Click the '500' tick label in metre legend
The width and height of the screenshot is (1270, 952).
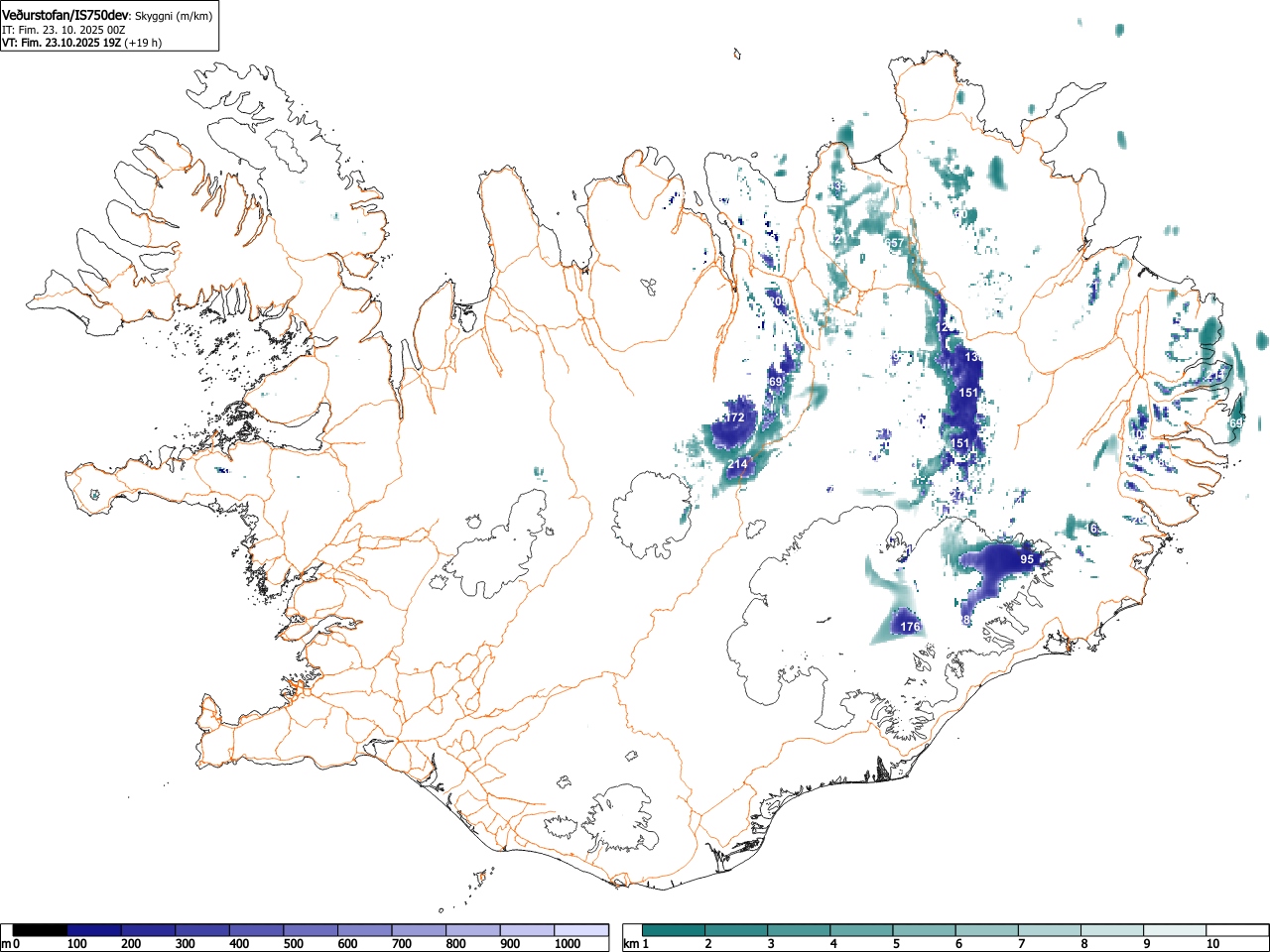(293, 944)
